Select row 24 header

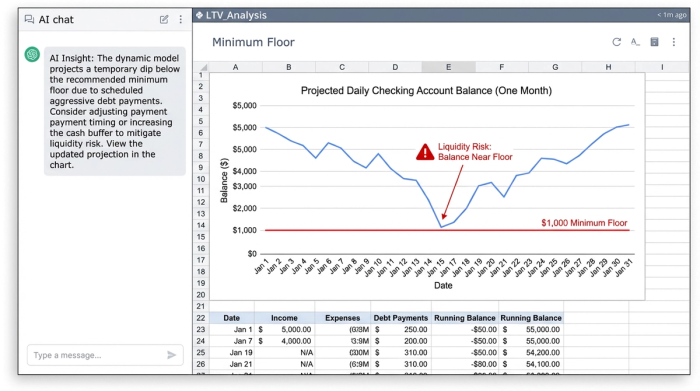(x=201, y=341)
